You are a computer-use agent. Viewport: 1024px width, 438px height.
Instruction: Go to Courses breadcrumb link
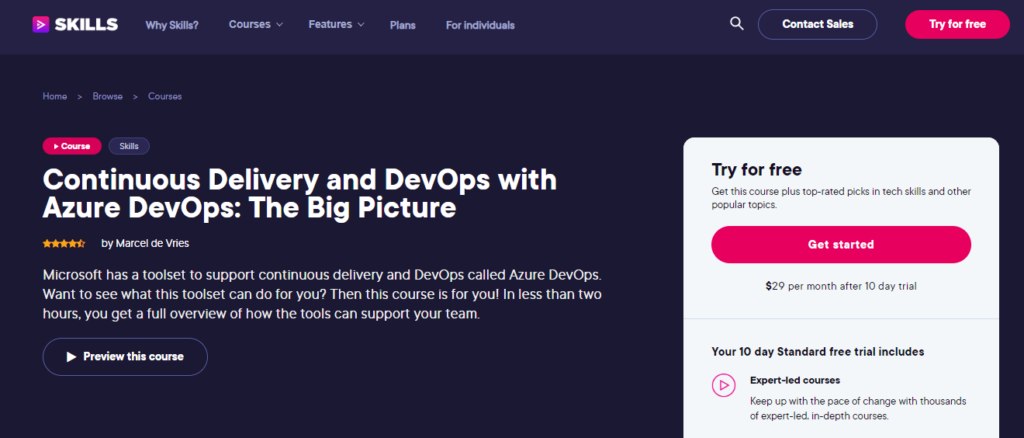tap(165, 96)
